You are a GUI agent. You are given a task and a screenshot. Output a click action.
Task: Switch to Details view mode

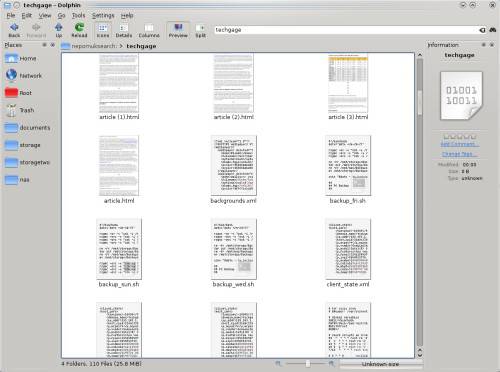pyautogui.click(x=124, y=30)
